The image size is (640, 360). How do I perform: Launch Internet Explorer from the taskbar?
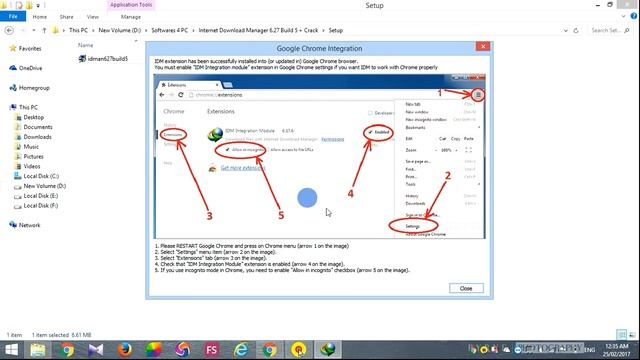(241, 350)
